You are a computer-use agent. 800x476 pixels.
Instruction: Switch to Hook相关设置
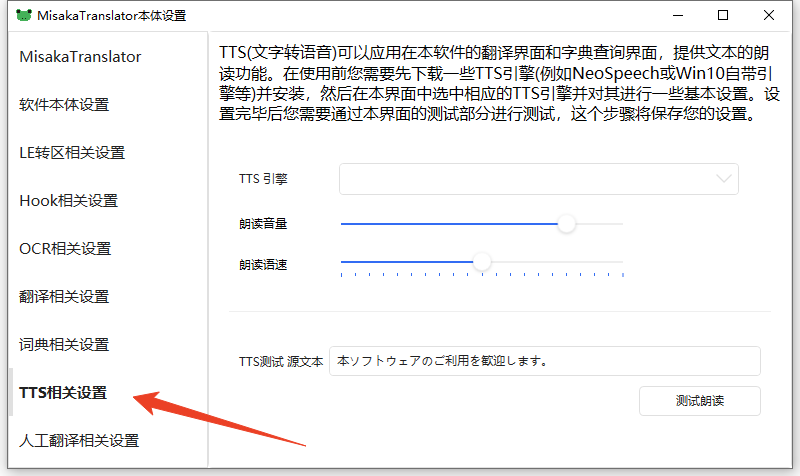(68, 201)
